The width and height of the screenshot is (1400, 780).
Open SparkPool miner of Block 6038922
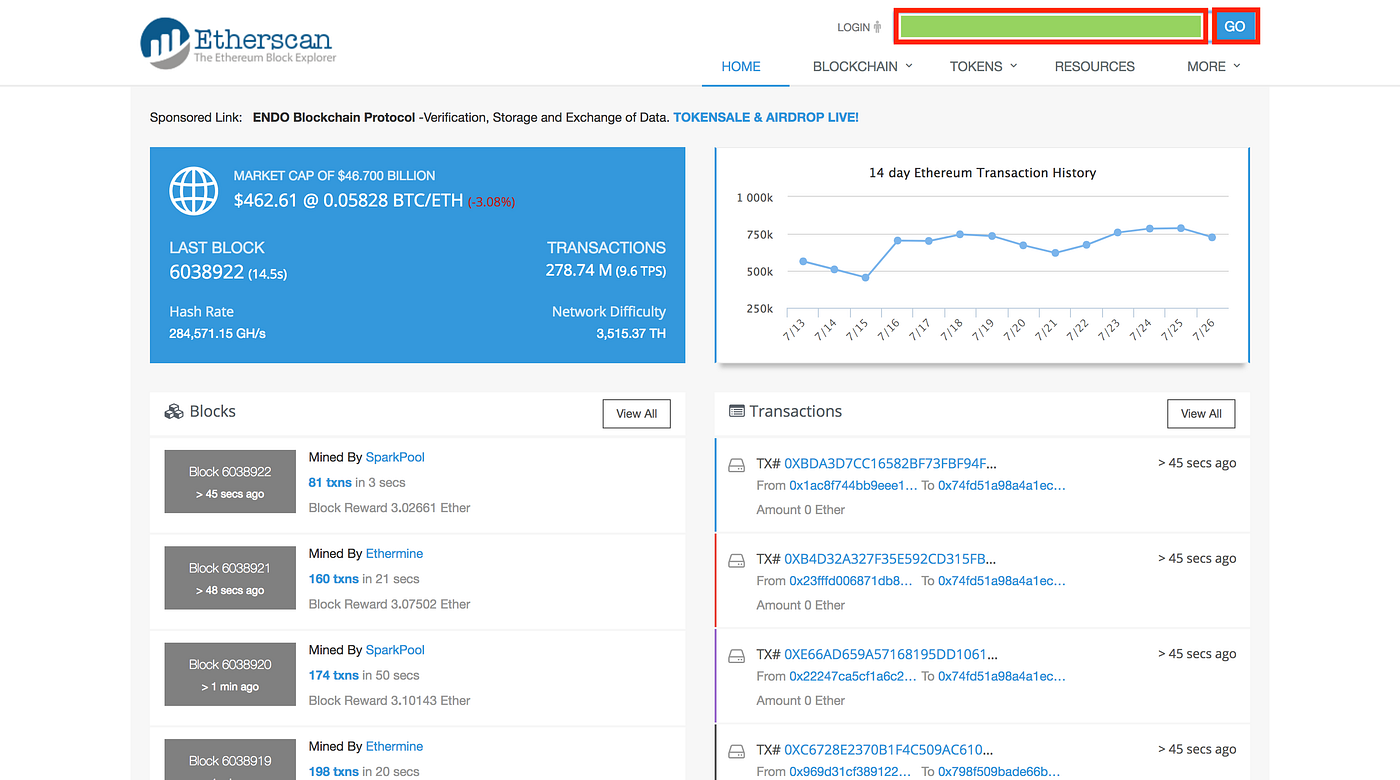pyautogui.click(x=395, y=457)
